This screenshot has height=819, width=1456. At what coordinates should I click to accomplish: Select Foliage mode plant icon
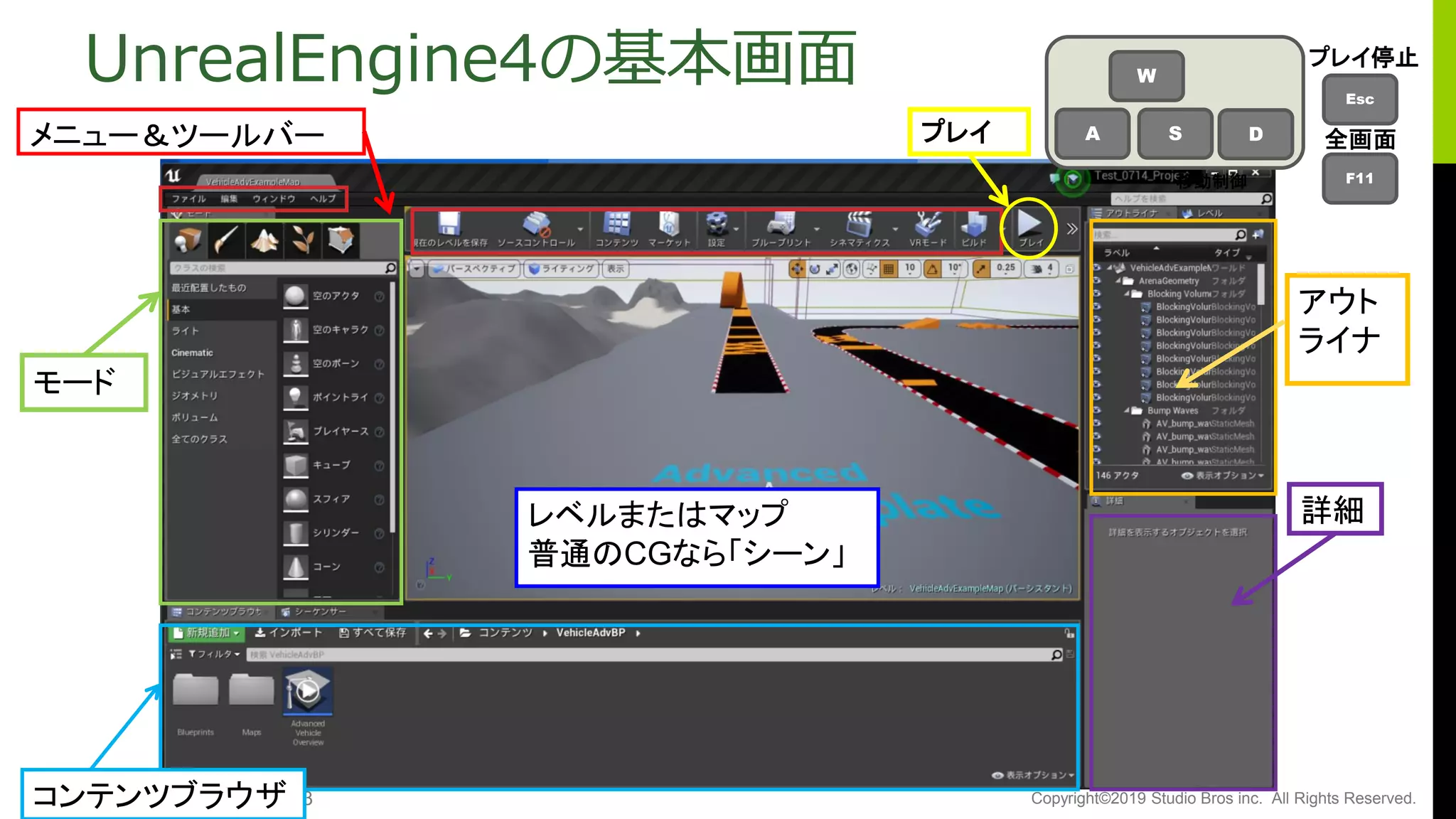point(303,240)
